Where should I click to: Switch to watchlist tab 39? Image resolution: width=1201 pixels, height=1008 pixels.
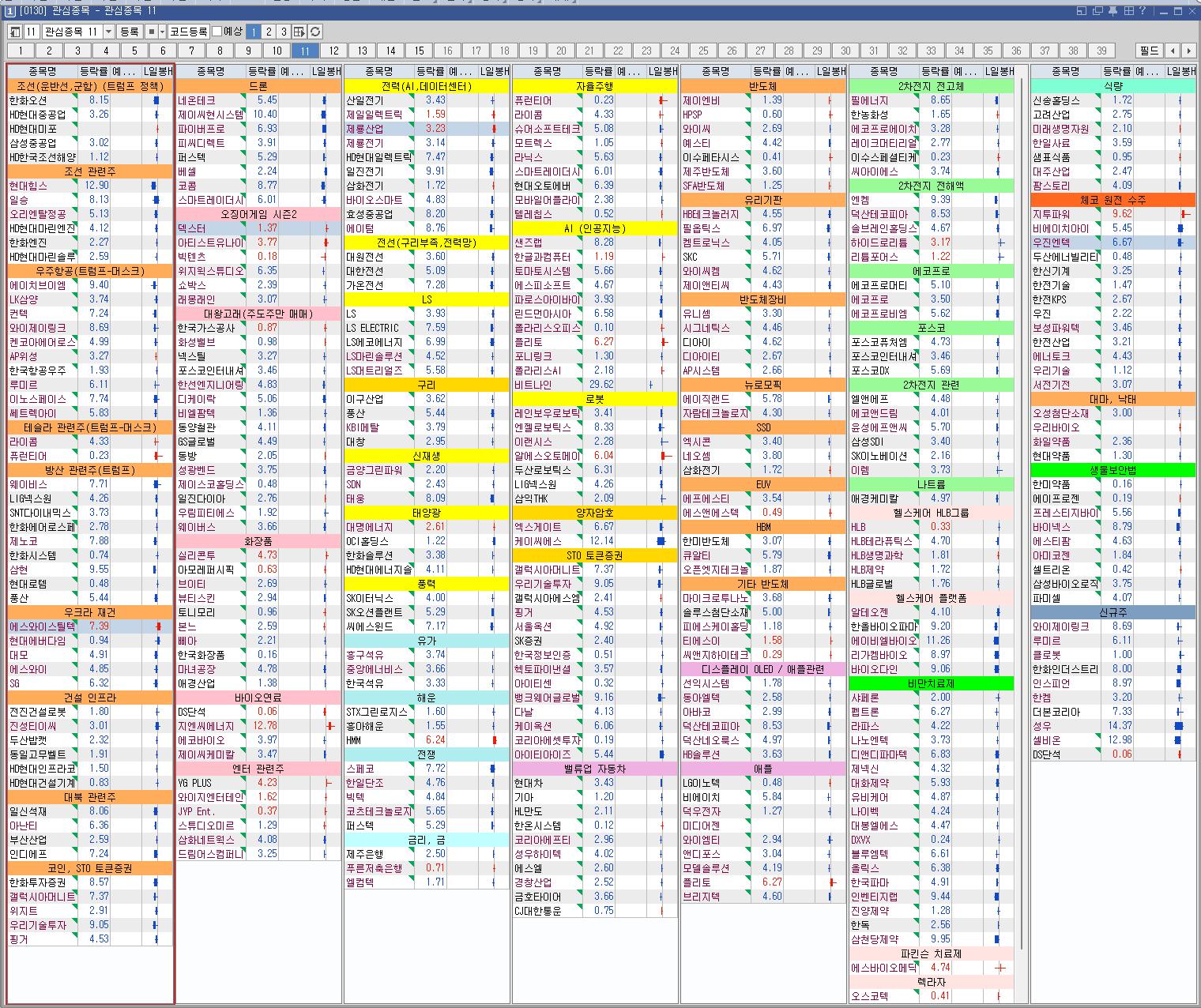tap(1101, 51)
